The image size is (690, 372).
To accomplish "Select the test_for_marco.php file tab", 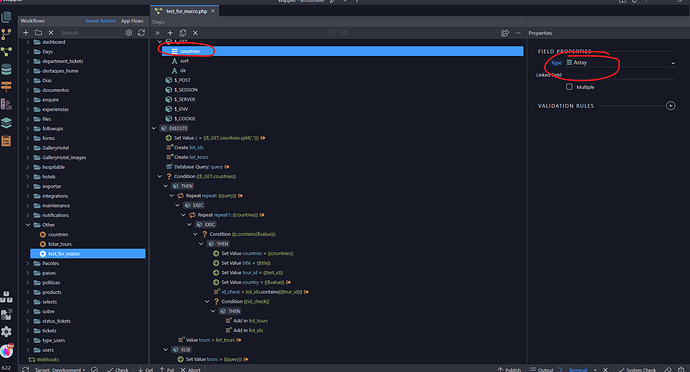I will pyautogui.click(x=186, y=11).
